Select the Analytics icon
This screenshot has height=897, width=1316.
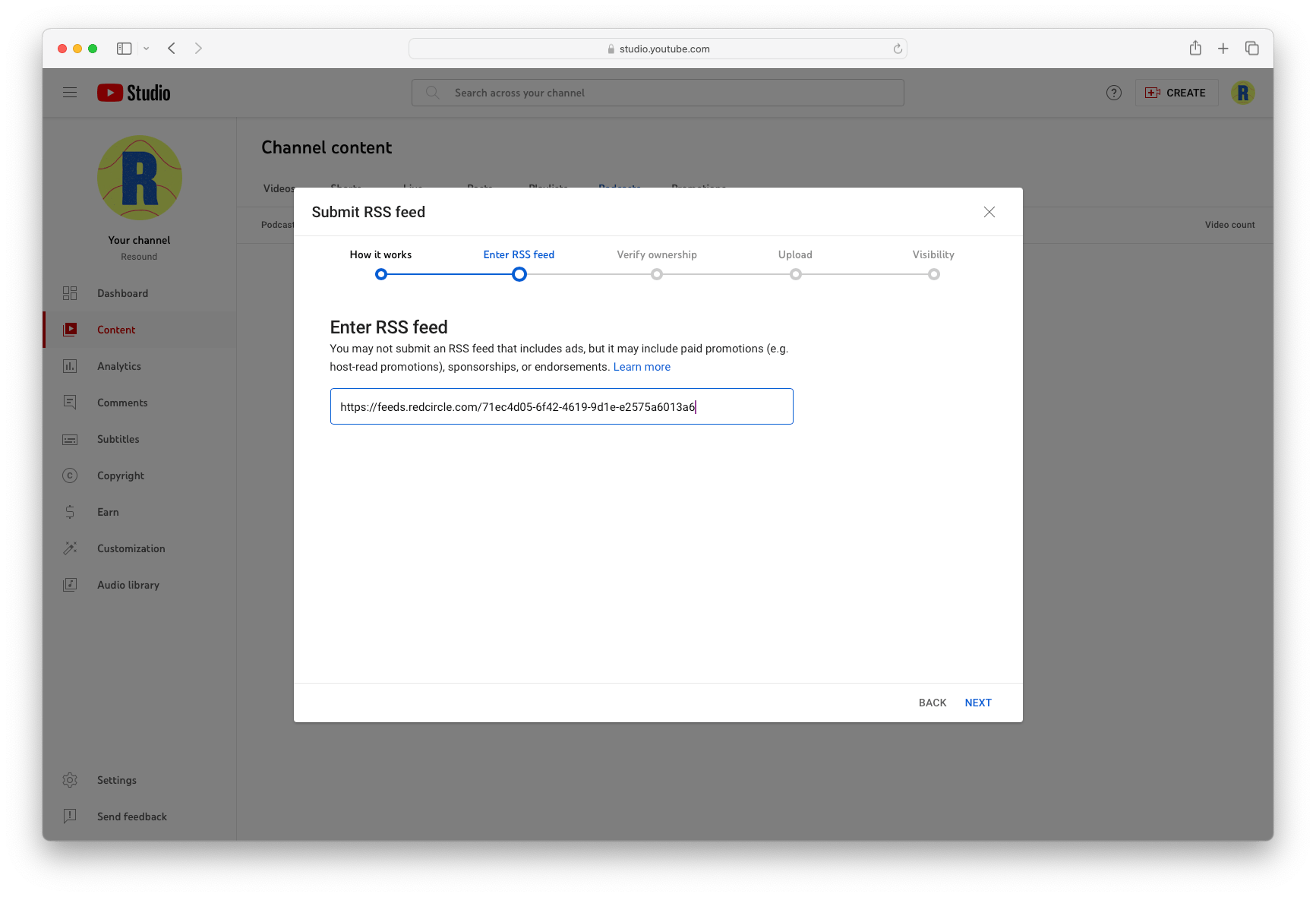(70, 366)
